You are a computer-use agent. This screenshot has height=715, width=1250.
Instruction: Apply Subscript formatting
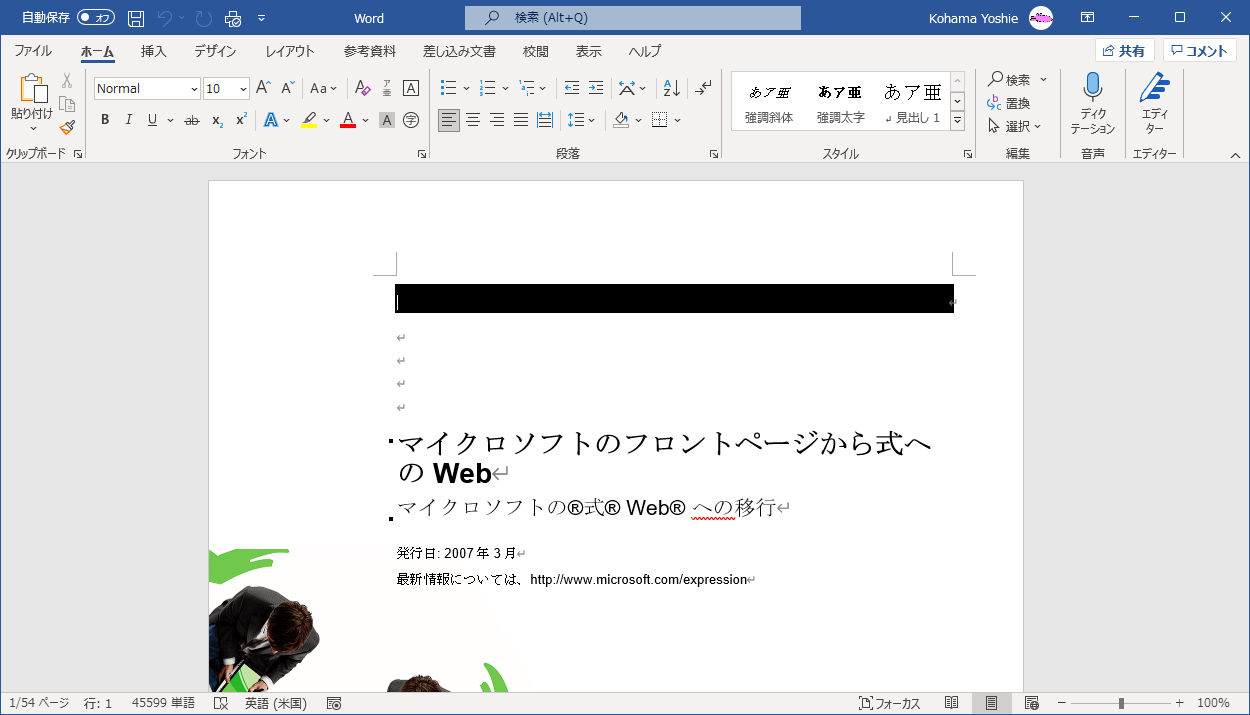217,120
